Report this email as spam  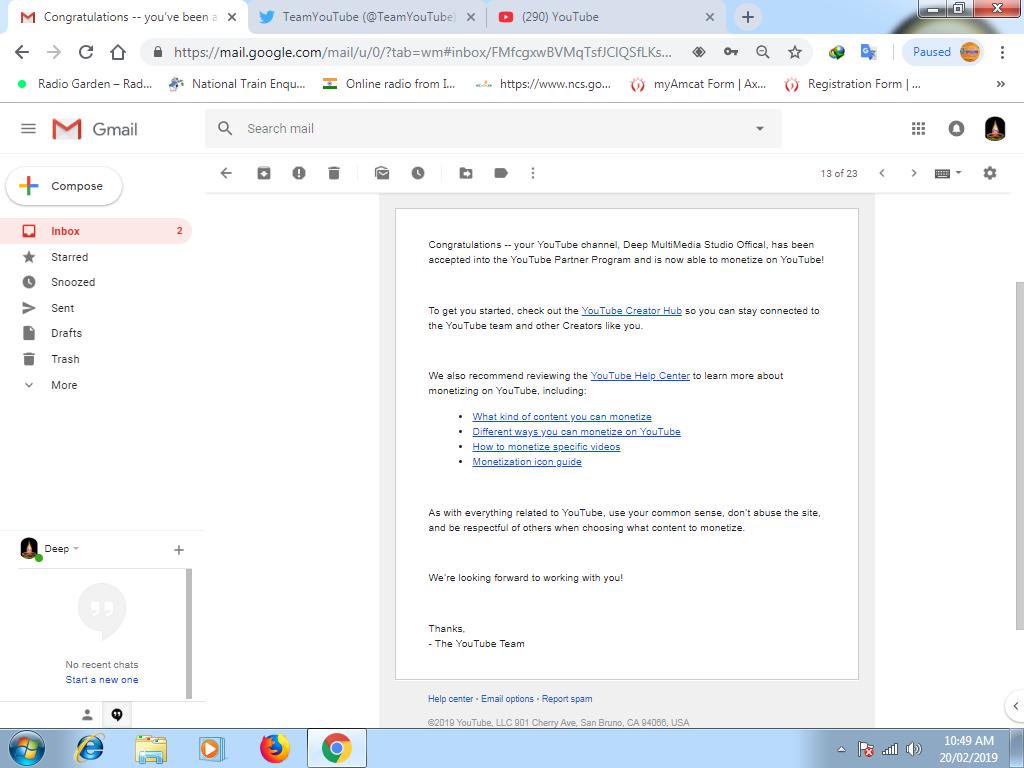coord(299,173)
